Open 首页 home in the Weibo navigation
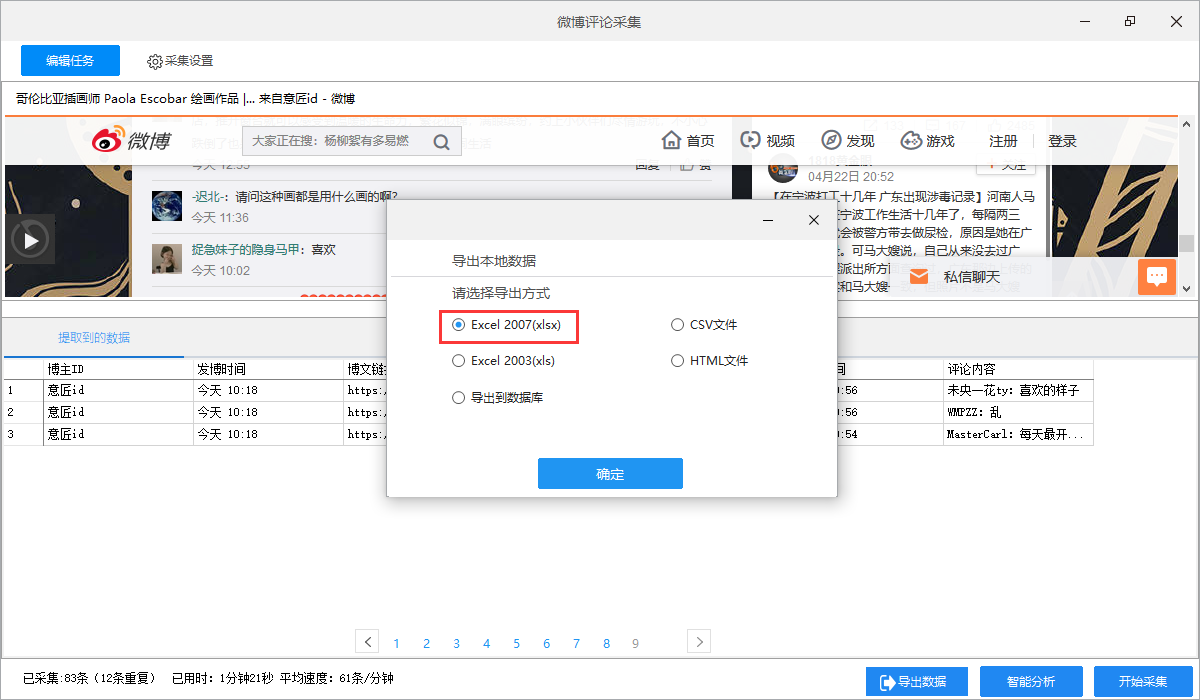 tap(688, 141)
